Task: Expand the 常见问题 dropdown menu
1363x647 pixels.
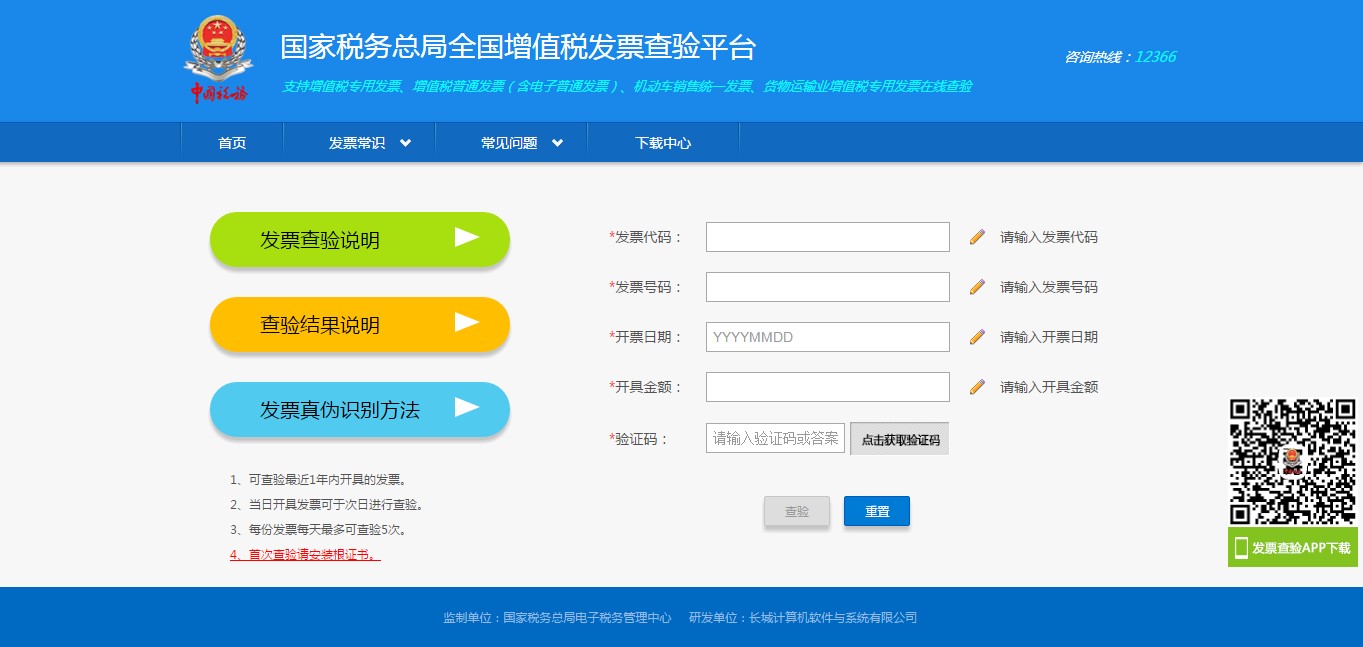Action: (x=512, y=142)
